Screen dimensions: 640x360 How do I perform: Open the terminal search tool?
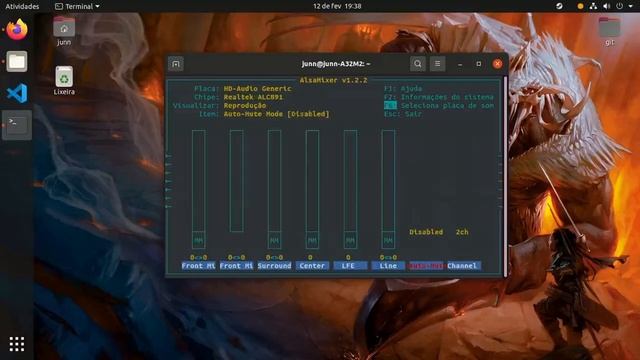pyautogui.click(x=418, y=64)
